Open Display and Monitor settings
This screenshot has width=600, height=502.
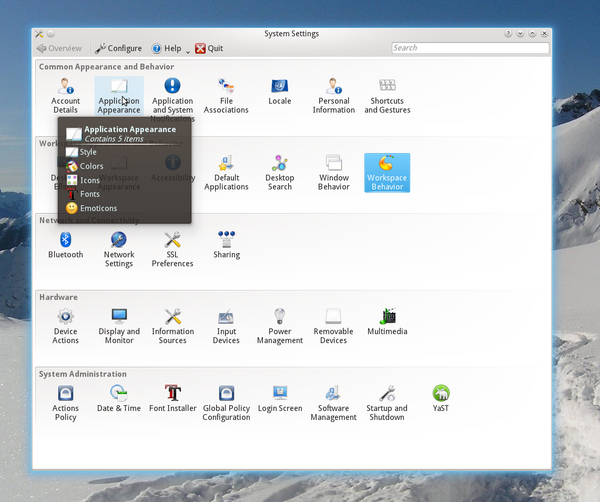click(x=119, y=325)
